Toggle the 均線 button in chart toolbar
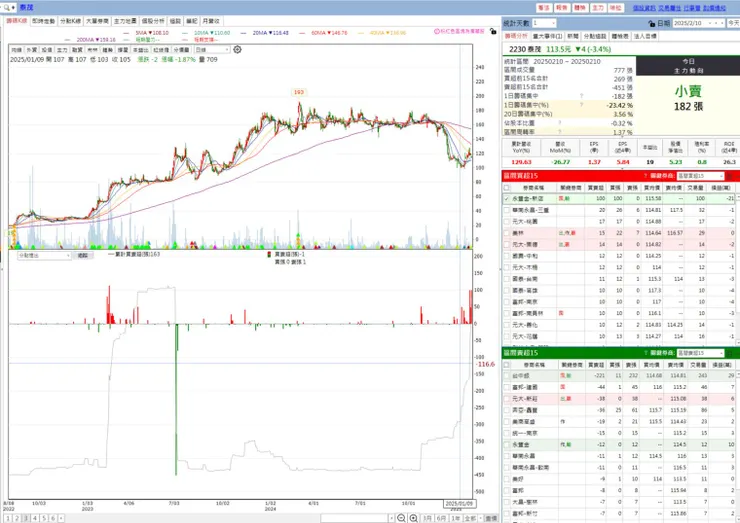 [17, 50]
